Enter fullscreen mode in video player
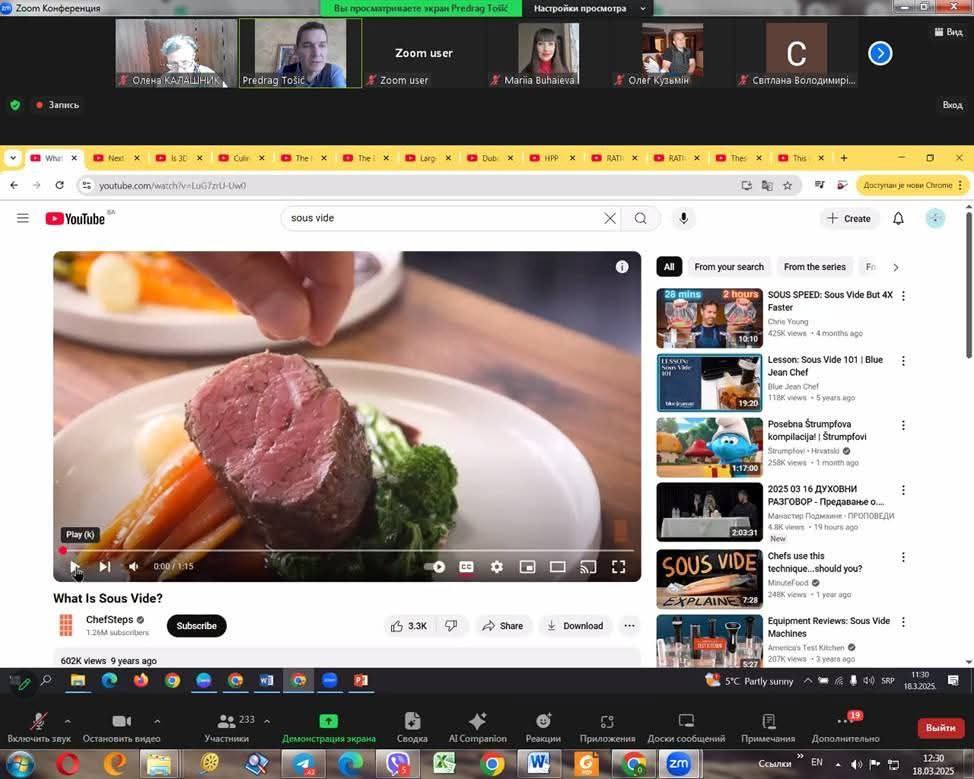Screen dimensions: 974x779 coord(619,567)
